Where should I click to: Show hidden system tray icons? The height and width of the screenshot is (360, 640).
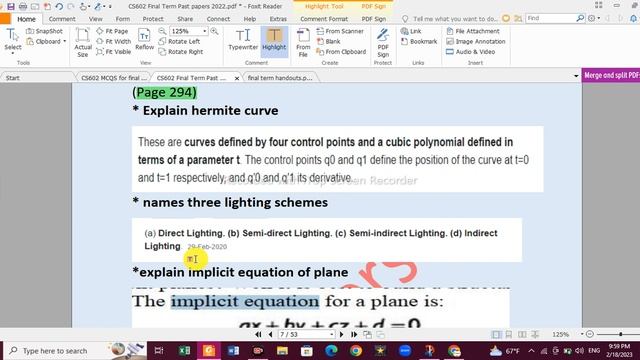click(531, 351)
